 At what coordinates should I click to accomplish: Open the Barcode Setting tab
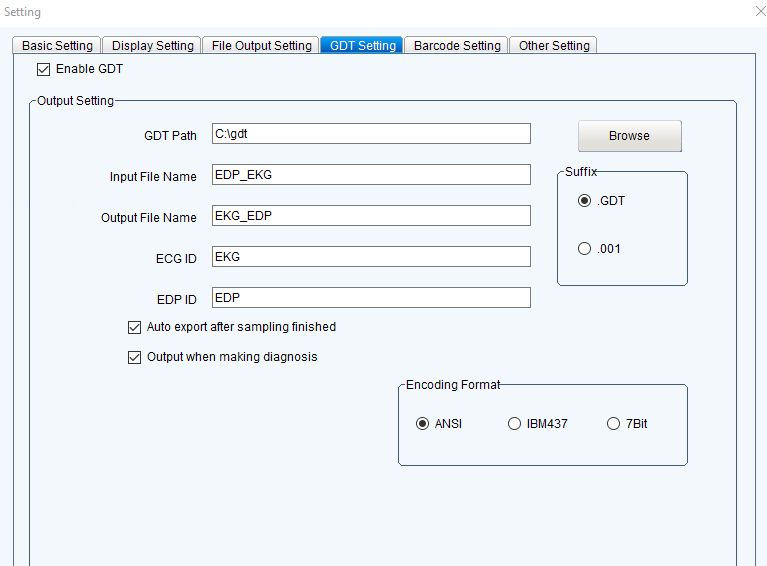(x=456, y=46)
